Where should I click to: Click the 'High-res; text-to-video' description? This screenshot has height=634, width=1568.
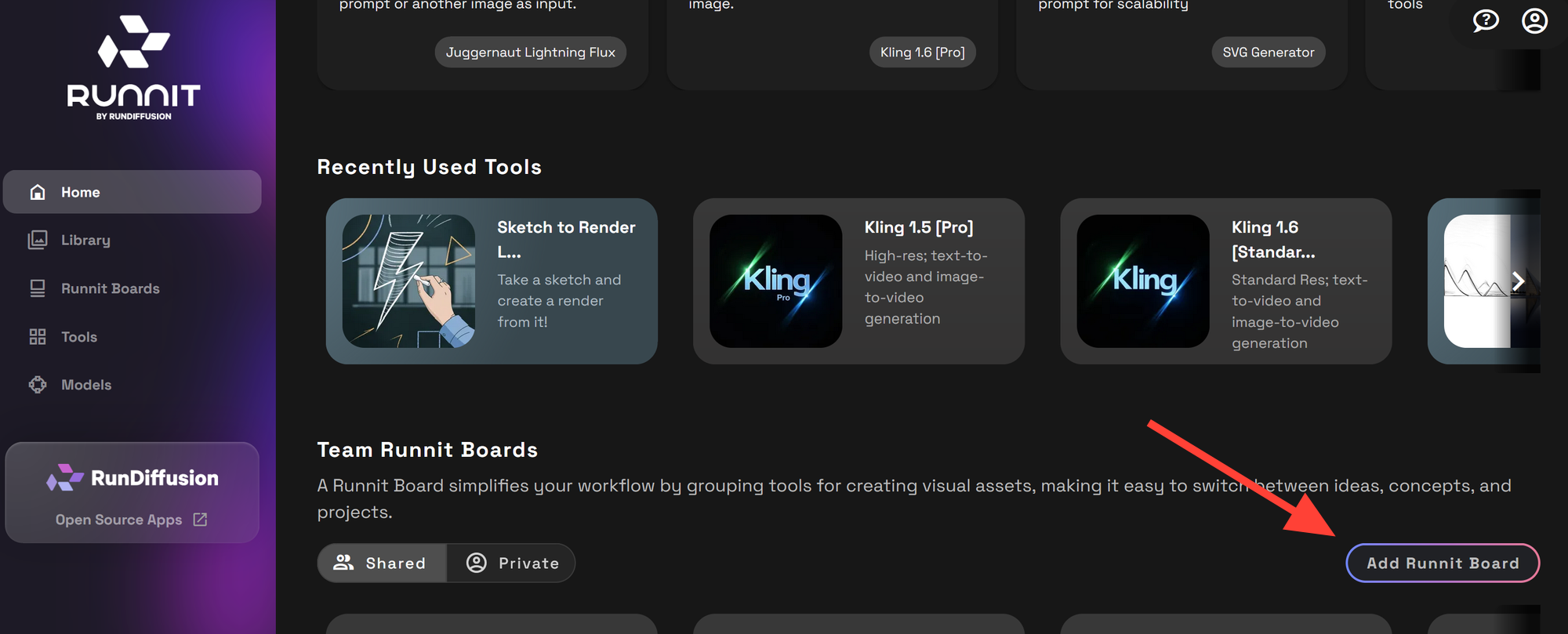(926, 287)
